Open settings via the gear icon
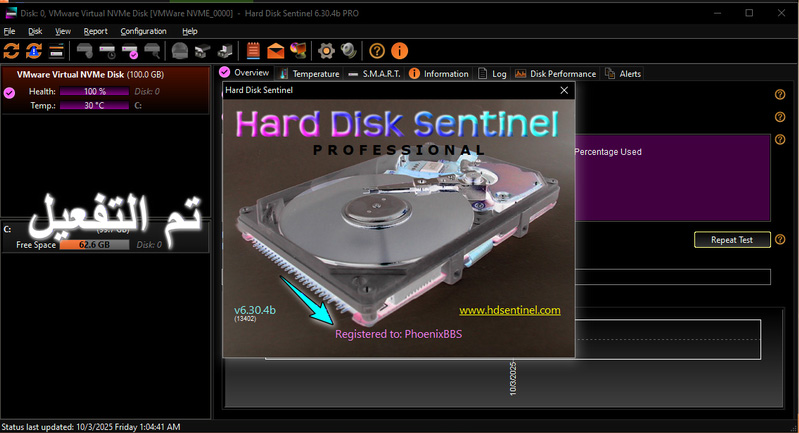Viewport: 799px width, 433px height. click(326, 51)
